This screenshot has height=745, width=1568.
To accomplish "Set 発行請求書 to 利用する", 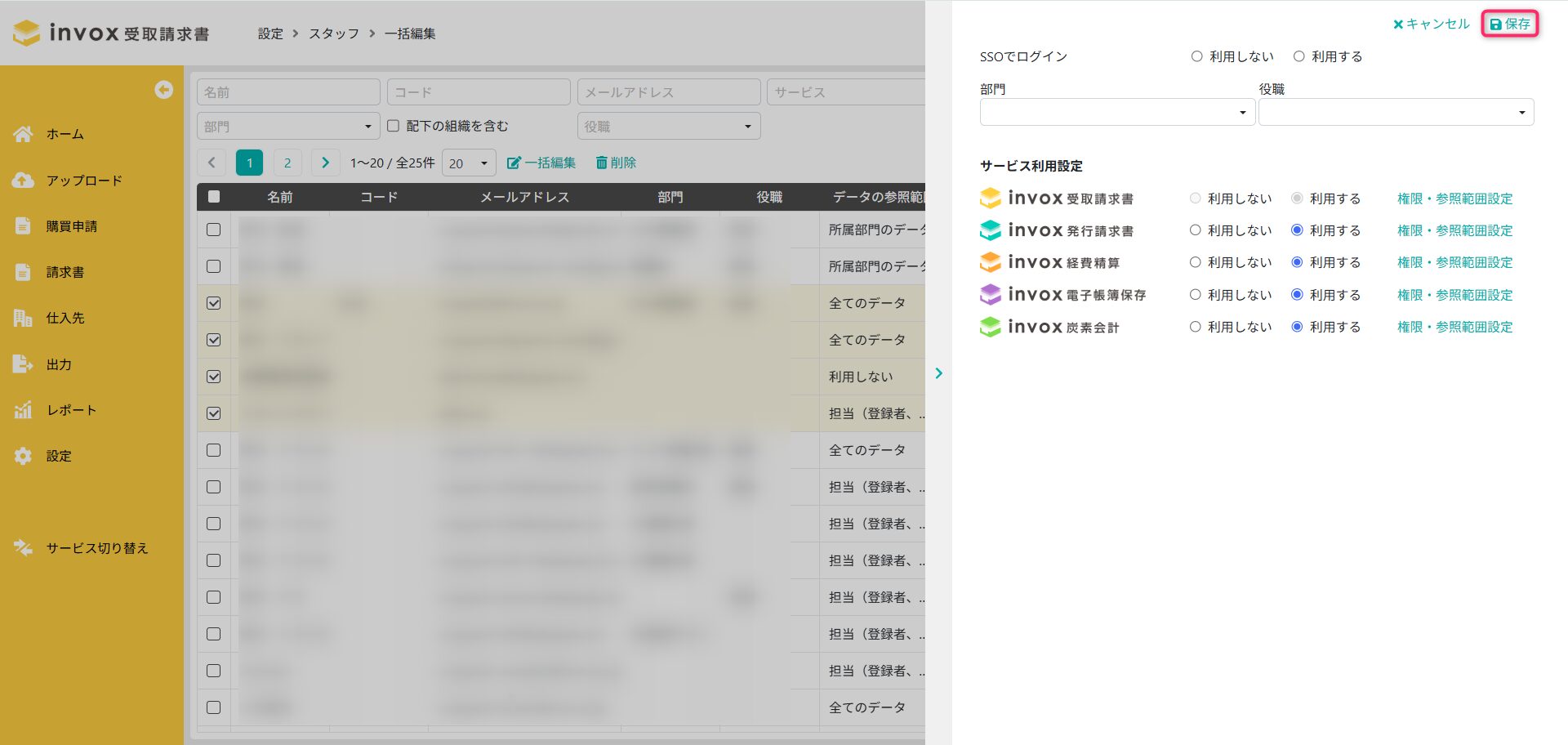I will (x=1297, y=230).
